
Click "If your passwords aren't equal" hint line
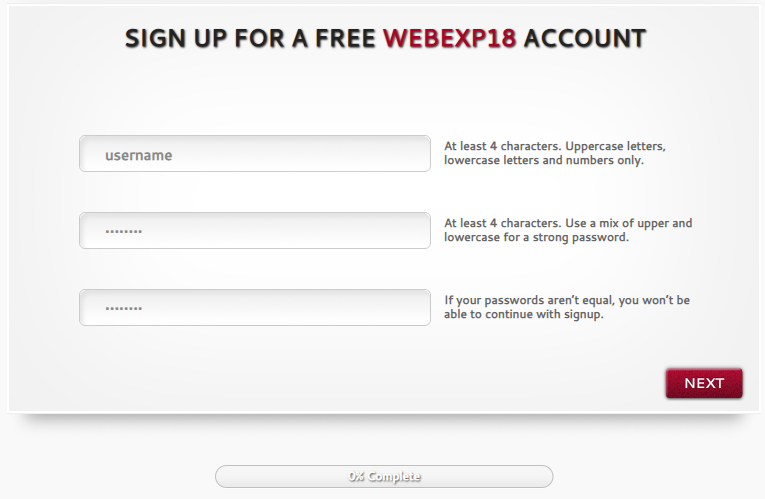tap(567, 300)
